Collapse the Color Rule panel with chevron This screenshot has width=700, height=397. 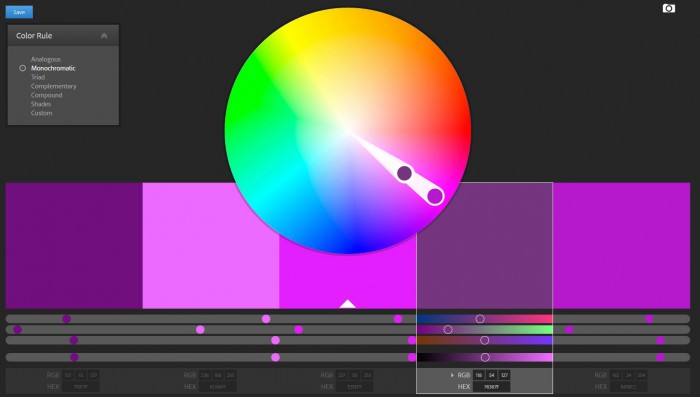pyautogui.click(x=104, y=36)
